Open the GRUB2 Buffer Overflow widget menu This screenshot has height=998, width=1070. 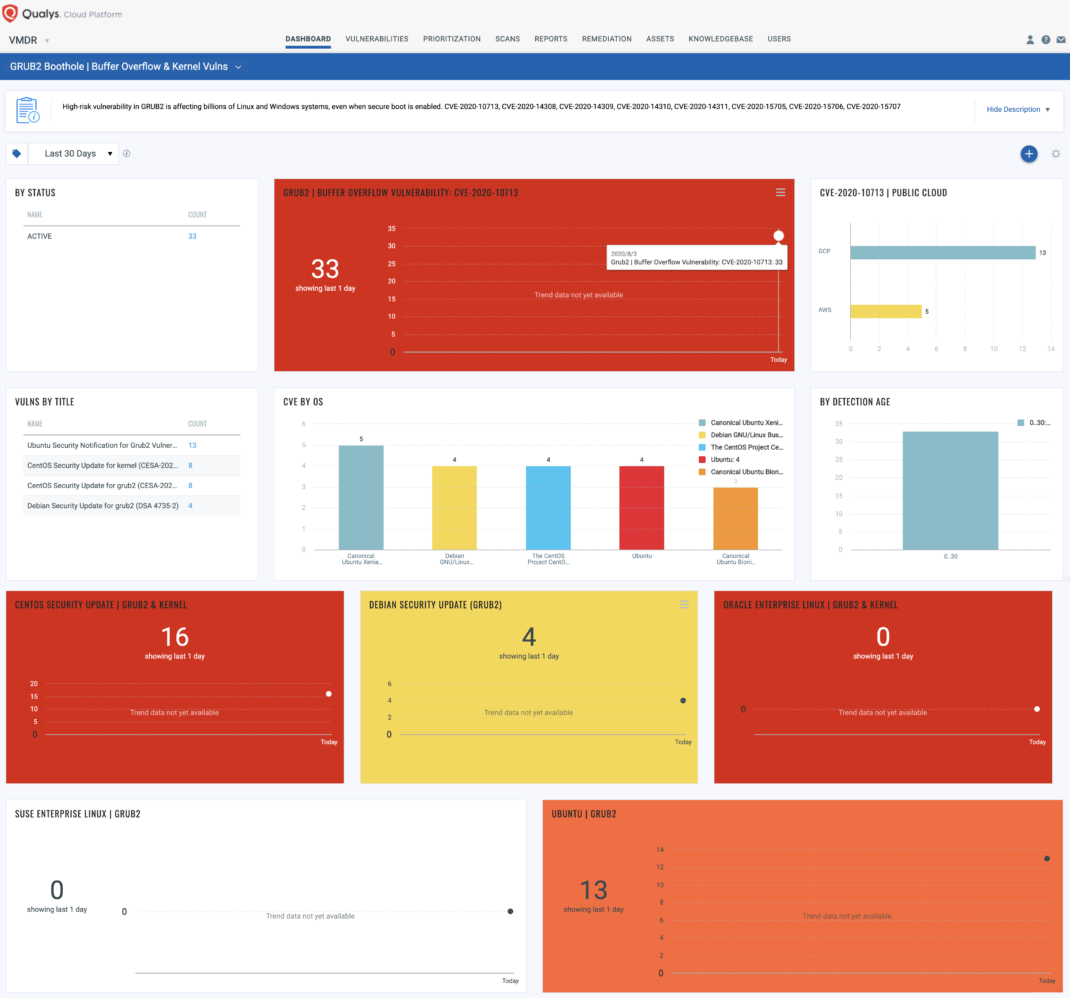tap(781, 192)
